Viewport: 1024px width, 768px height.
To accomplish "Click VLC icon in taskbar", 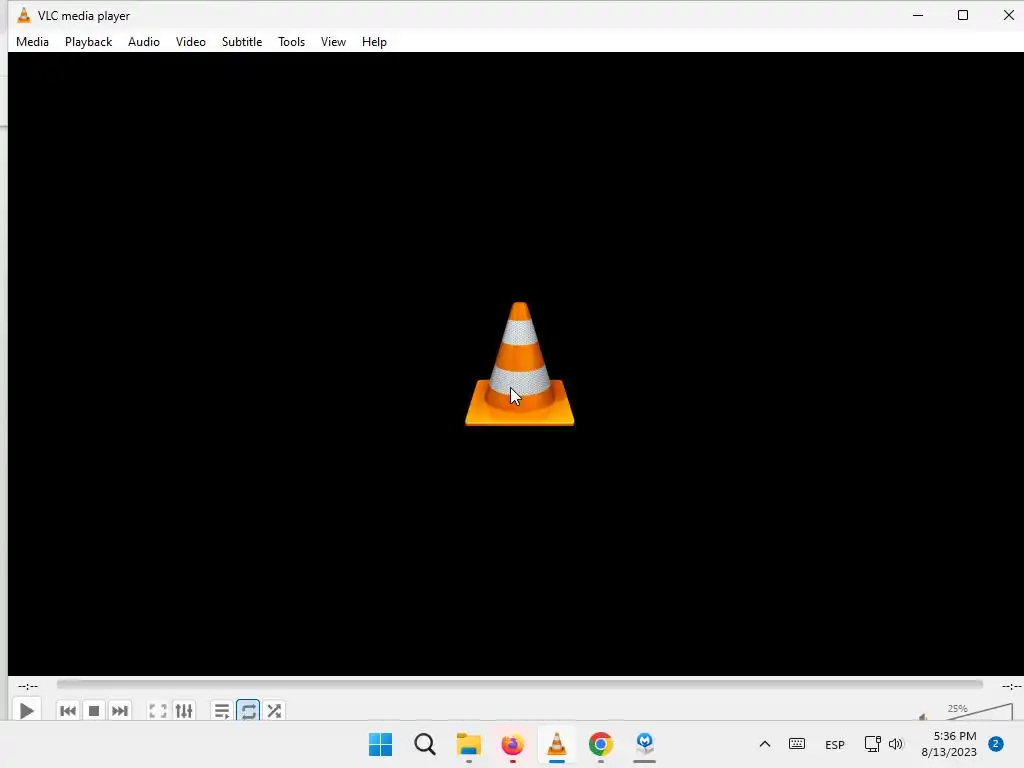I will [556, 744].
